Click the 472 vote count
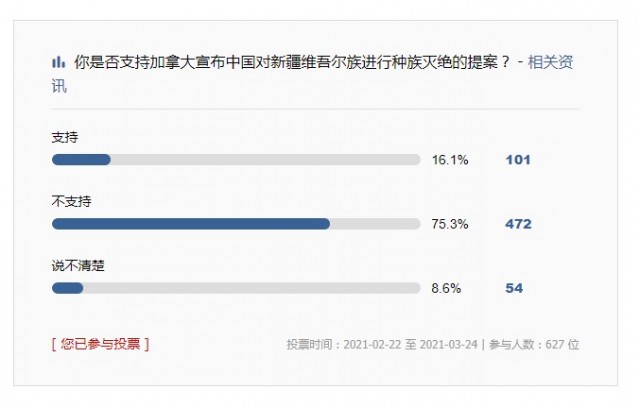 click(x=518, y=224)
